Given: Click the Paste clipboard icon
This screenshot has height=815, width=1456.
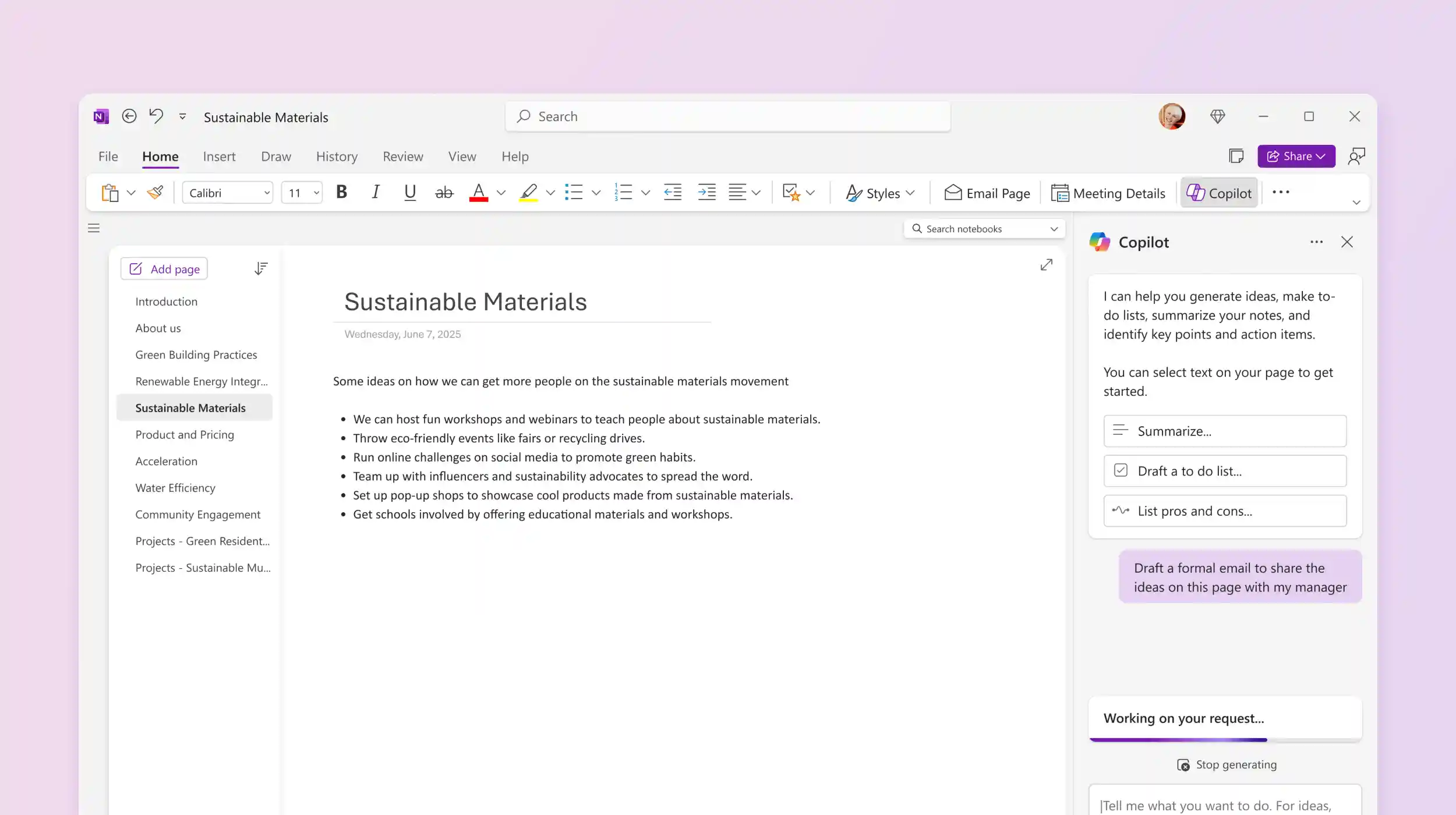Looking at the screenshot, I should point(110,193).
